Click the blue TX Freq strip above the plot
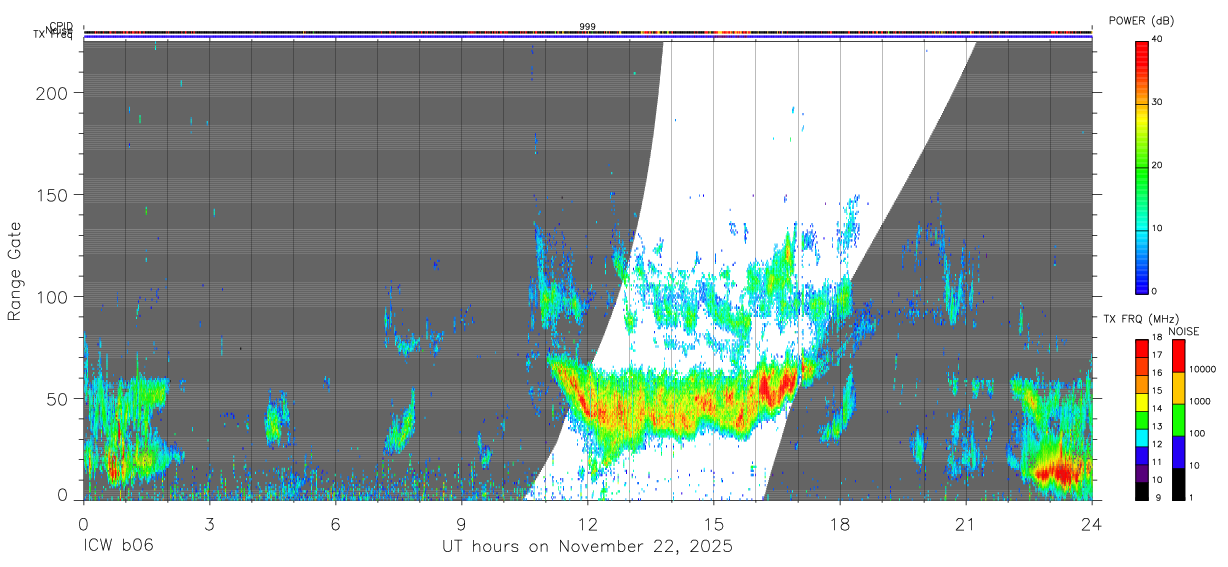This screenshot has height=567, width=1228. point(587,39)
